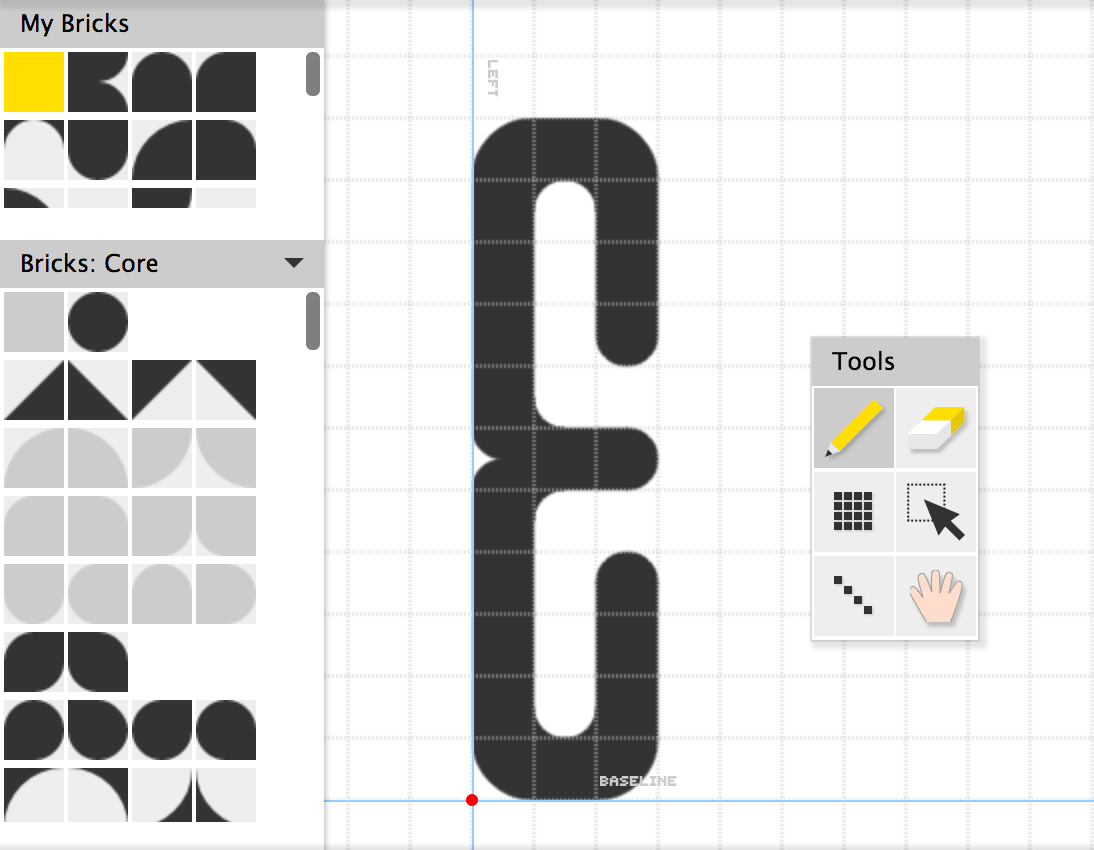Click the BASELINE guide label

pos(637,781)
